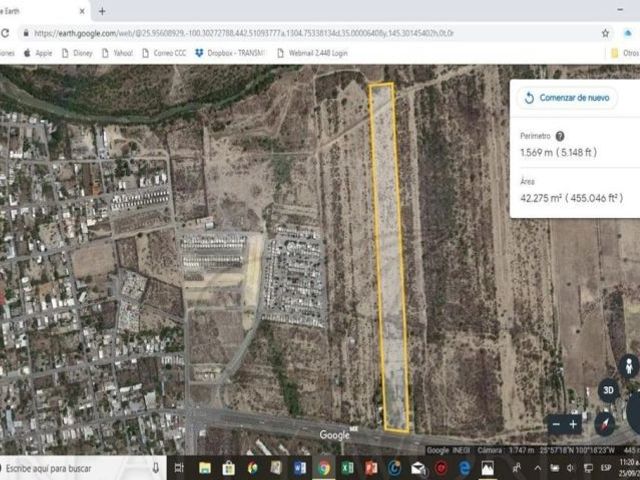Open Microsoft Store from the taskbar

coord(228,468)
